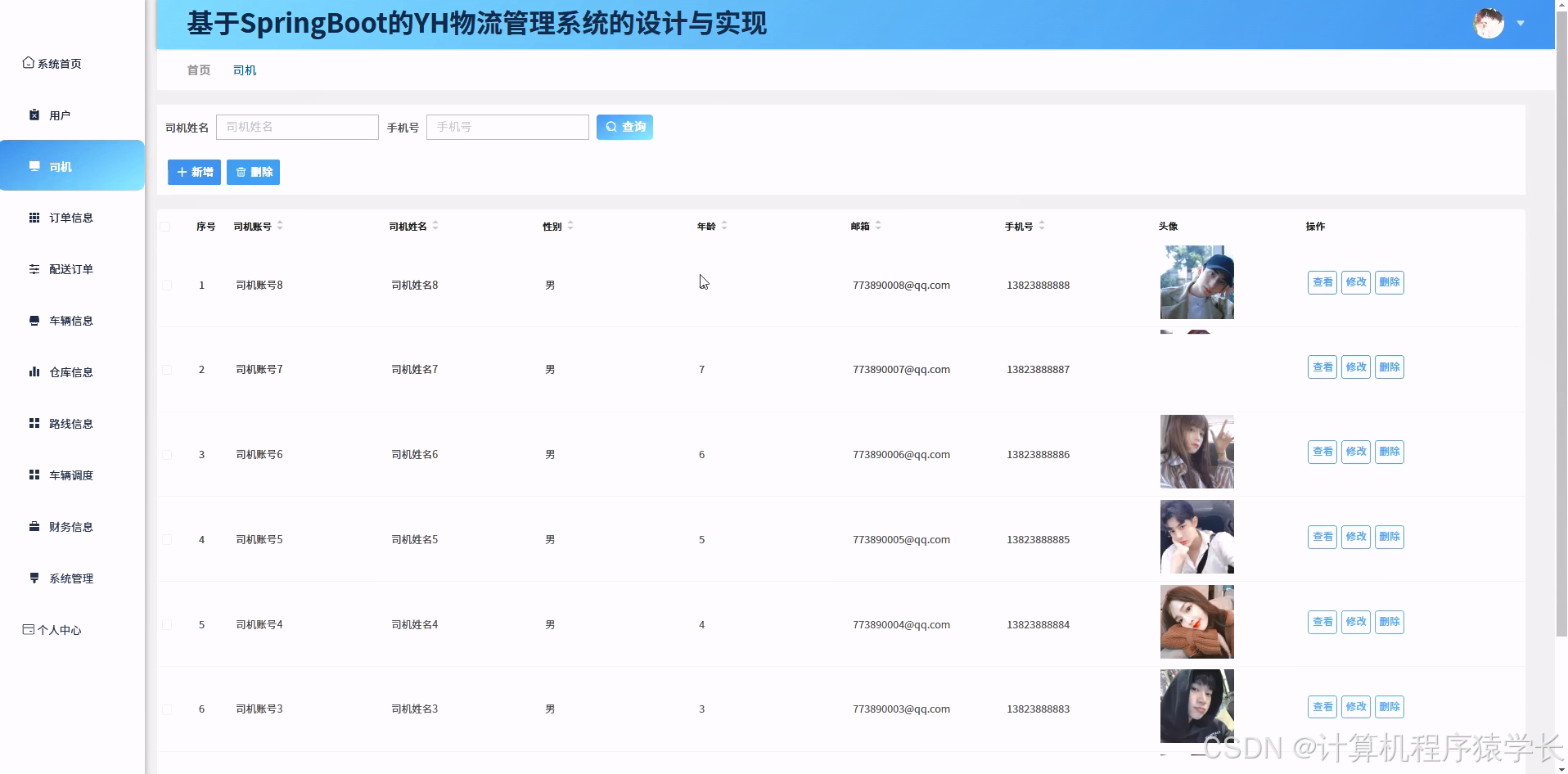1568x774 pixels.
Task: Sort the table by 年龄 column
Action: click(x=724, y=226)
